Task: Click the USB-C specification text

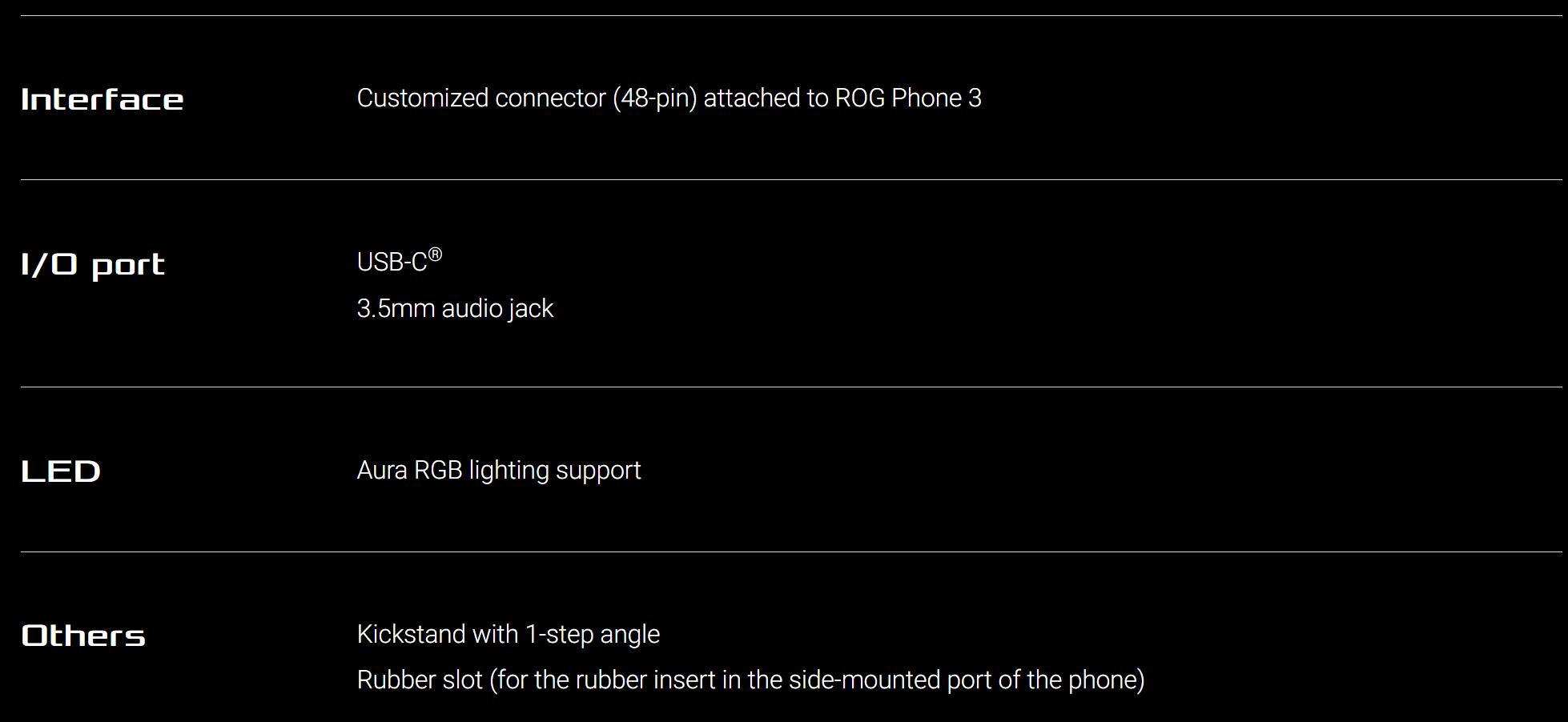Action: pyautogui.click(x=400, y=261)
